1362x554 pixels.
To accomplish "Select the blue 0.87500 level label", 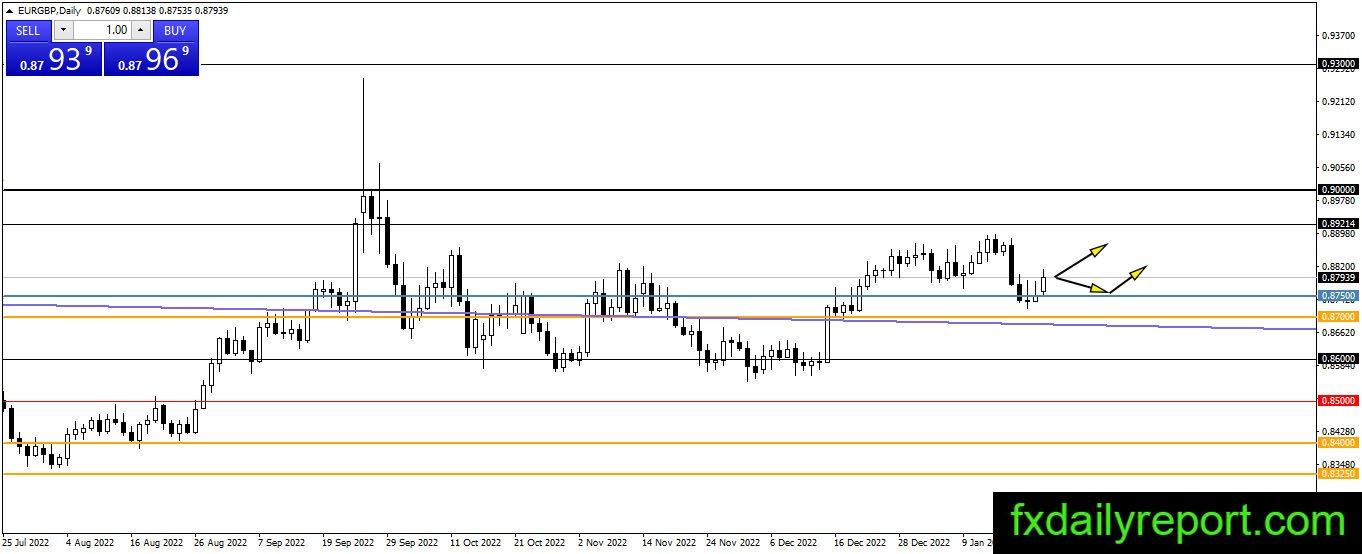I will (x=1338, y=296).
